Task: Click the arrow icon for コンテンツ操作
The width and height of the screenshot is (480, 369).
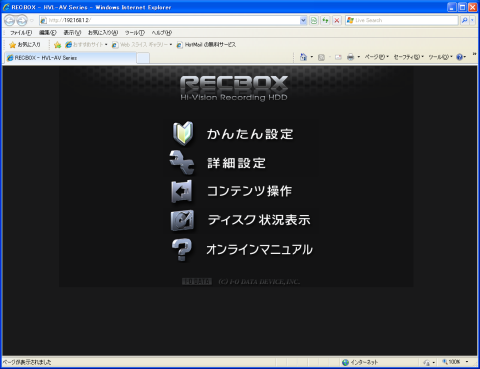Action: [182, 191]
